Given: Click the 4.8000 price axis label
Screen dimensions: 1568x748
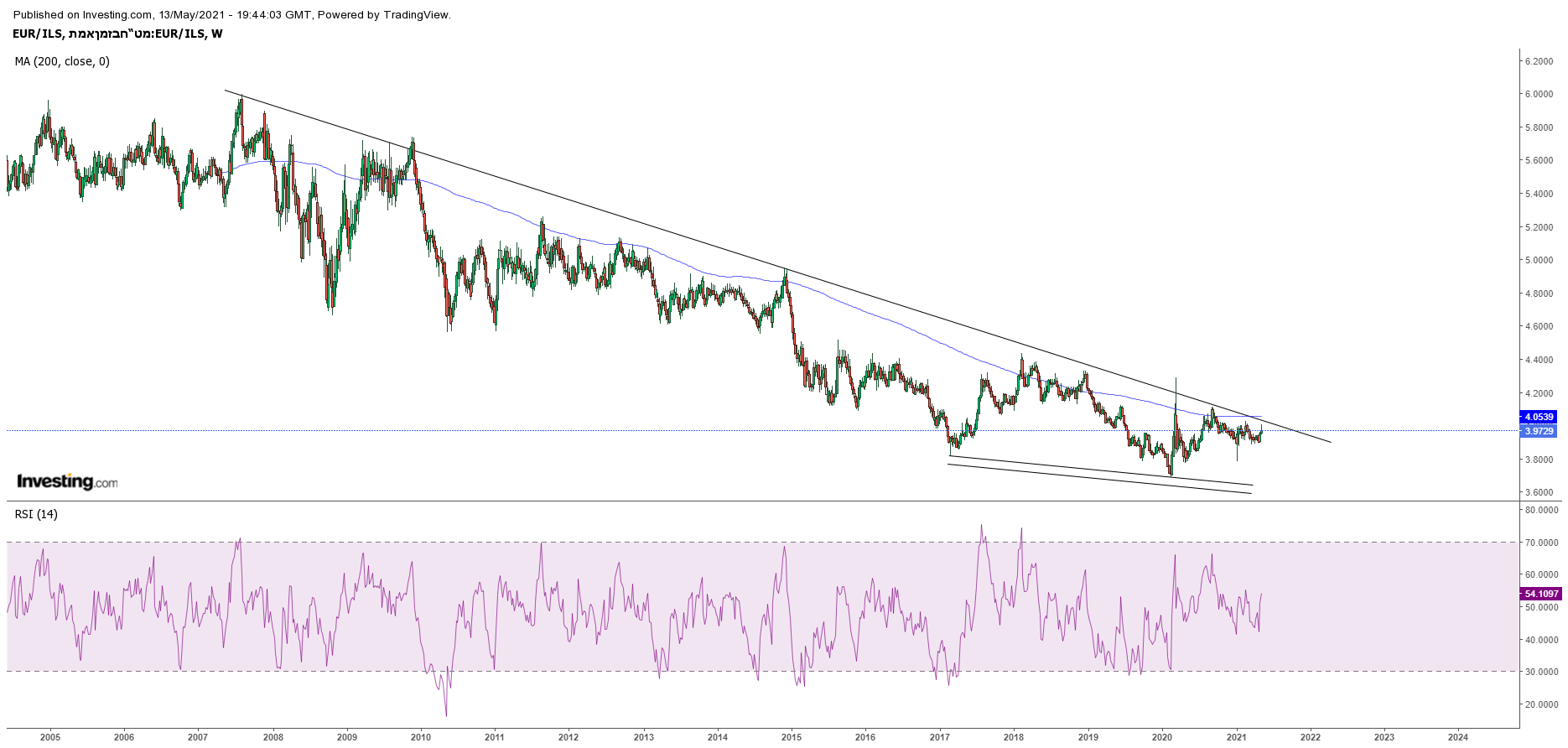Looking at the screenshot, I should (x=1539, y=293).
